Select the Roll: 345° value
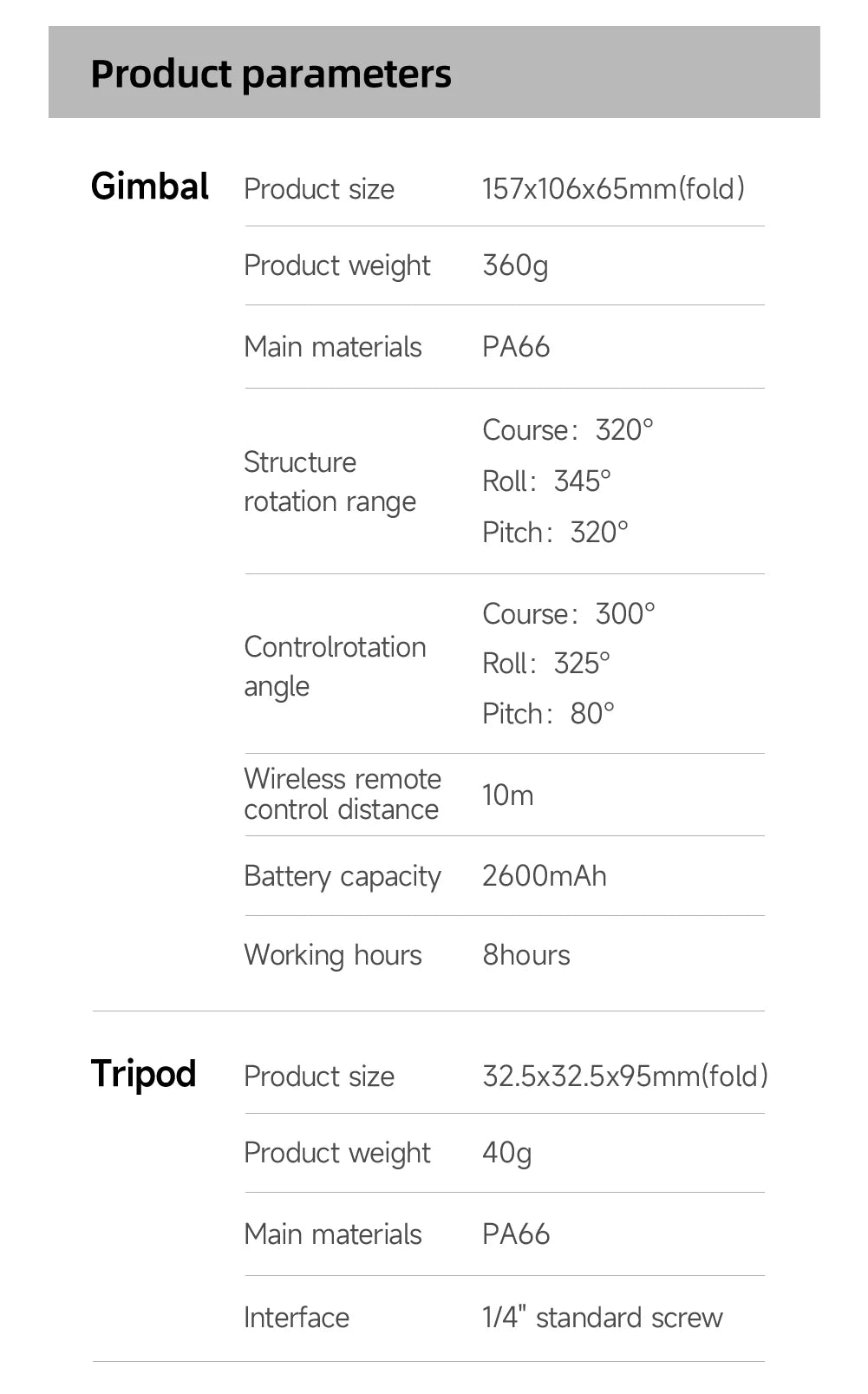868x1394 pixels. (x=546, y=481)
